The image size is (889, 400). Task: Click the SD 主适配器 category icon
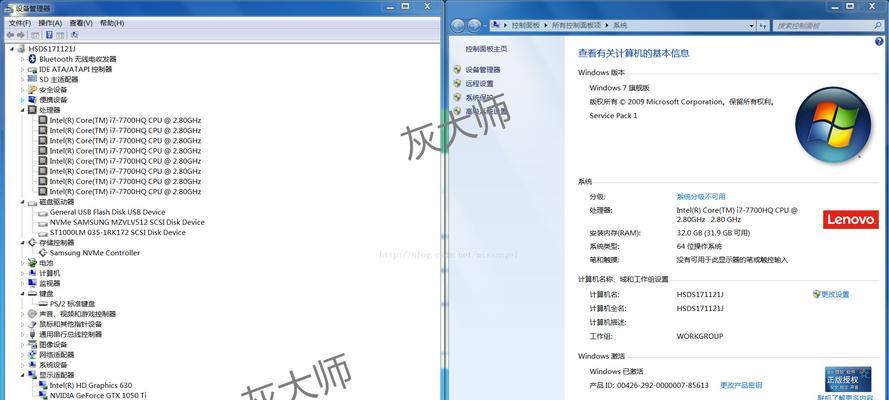[32, 79]
